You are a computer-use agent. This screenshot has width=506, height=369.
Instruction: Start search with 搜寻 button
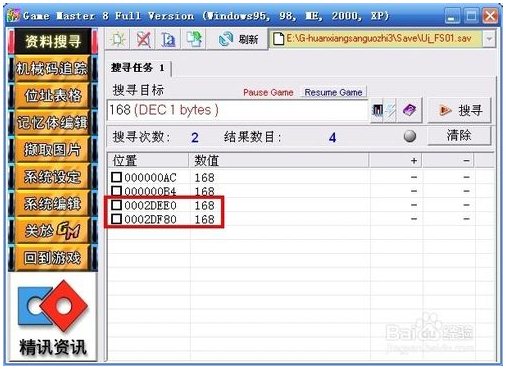pos(459,110)
